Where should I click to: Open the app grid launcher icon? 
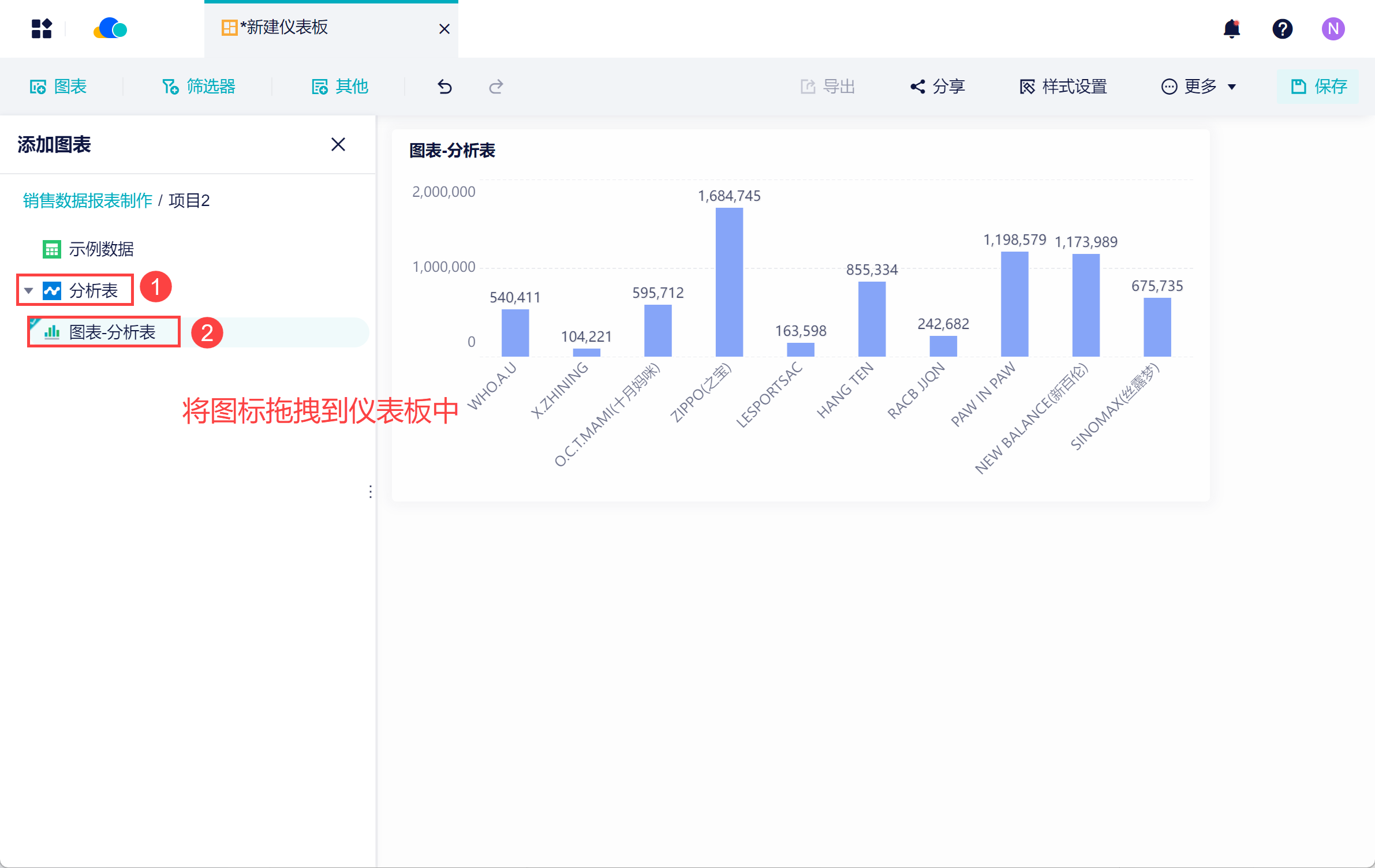[x=42, y=28]
